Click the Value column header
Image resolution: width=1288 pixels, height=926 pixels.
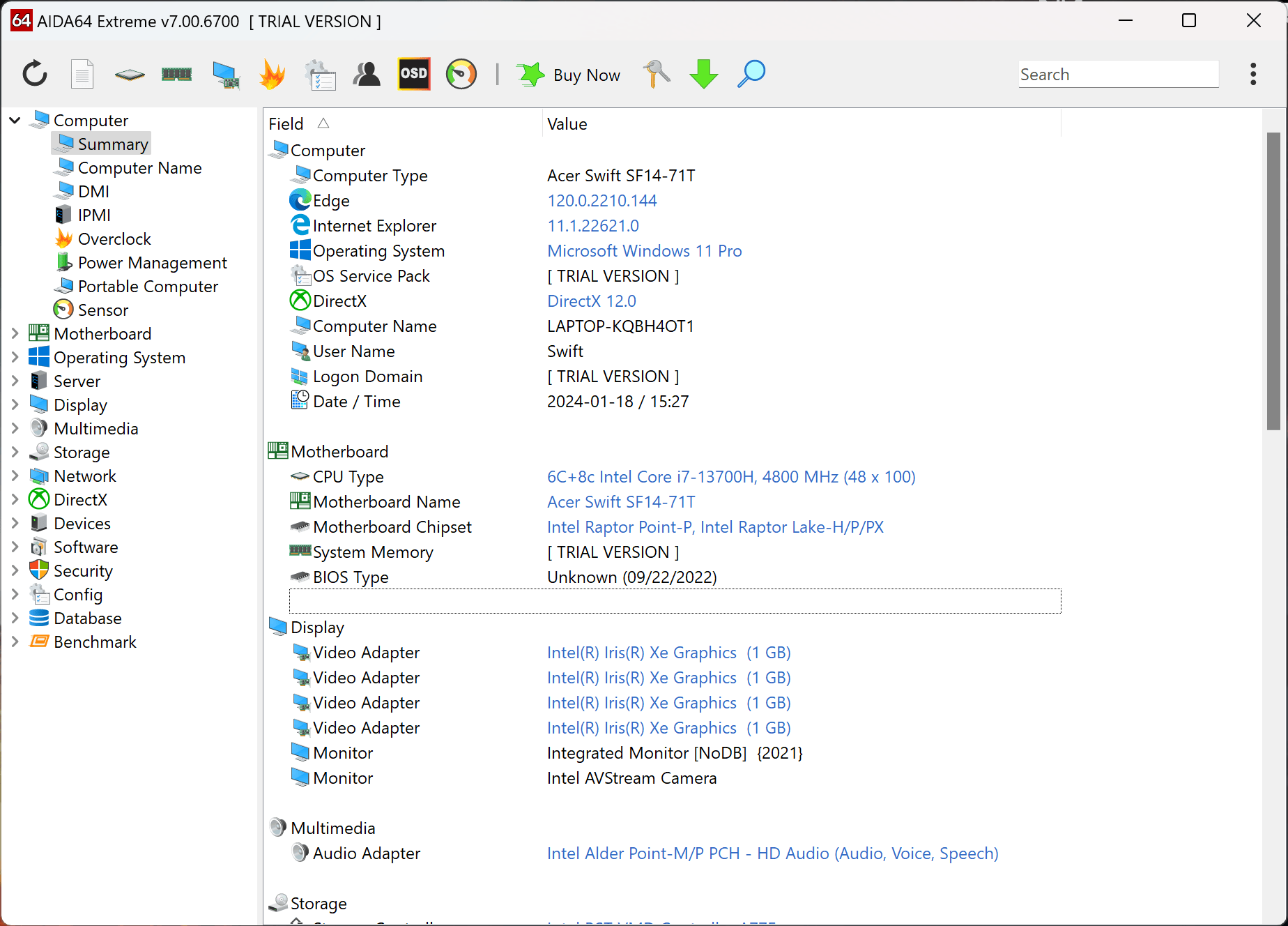[x=802, y=123]
